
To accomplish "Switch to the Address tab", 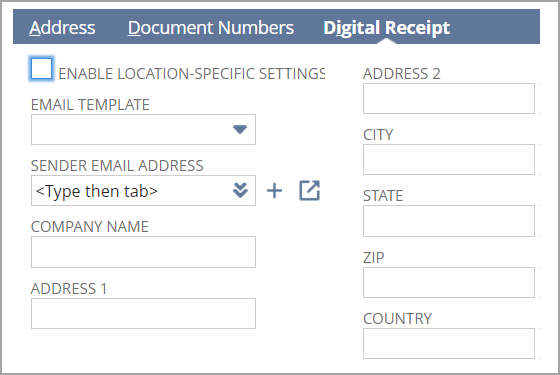I will (x=62, y=28).
